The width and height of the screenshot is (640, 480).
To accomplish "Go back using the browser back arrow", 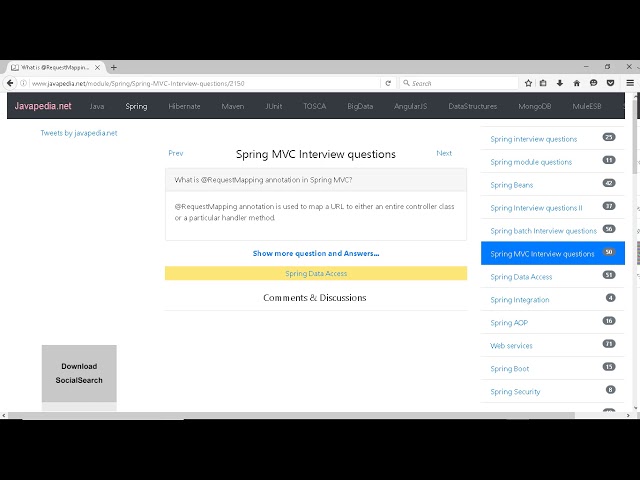I will pyautogui.click(x=10, y=83).
